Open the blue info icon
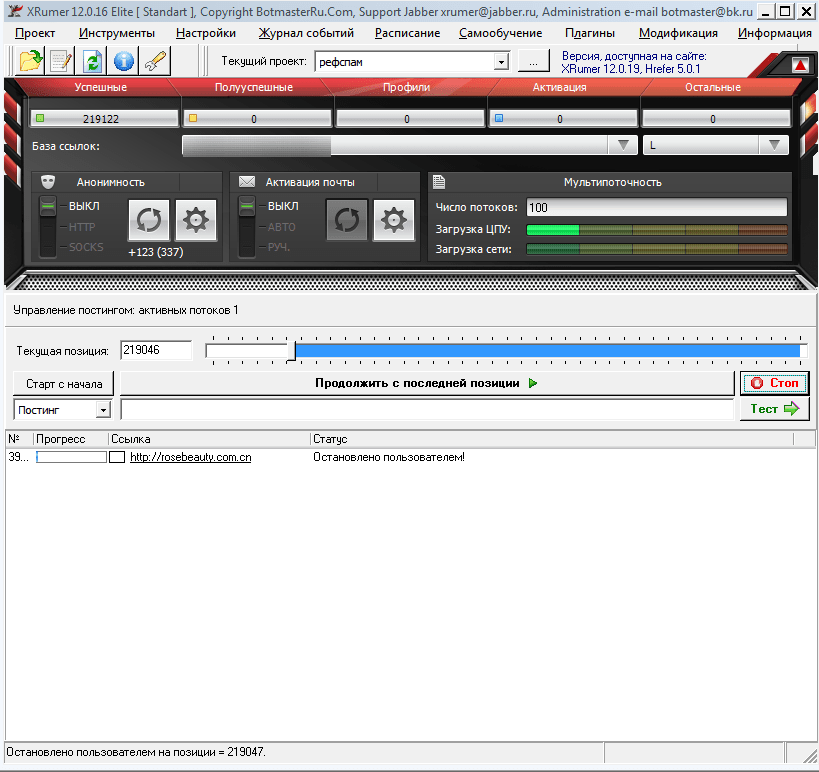The height and width of the screenshot is (772, 819). pyautogui.click(x=124, y=61)
